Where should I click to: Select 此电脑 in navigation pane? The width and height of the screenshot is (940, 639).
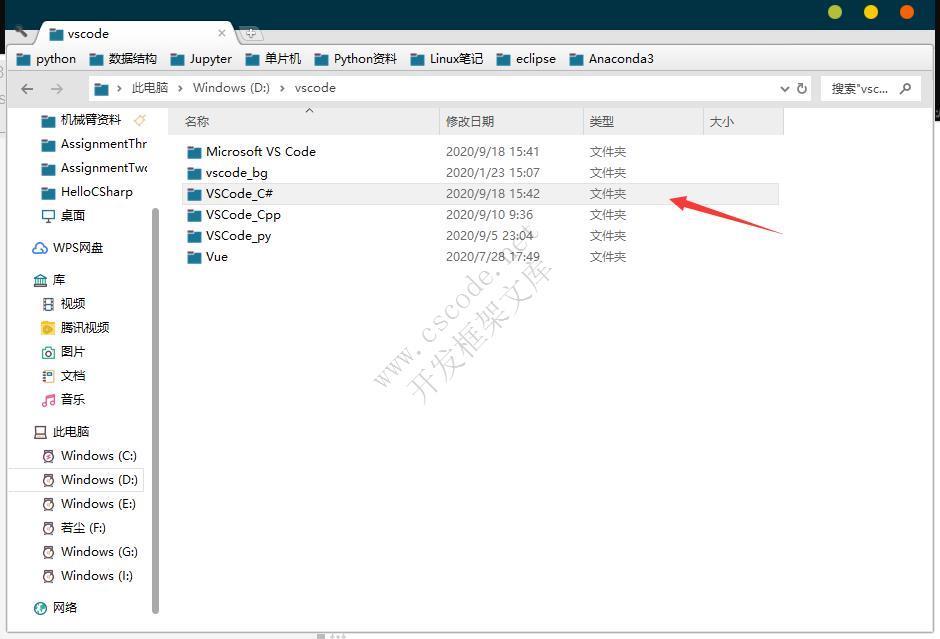click(x=62, y=432)
